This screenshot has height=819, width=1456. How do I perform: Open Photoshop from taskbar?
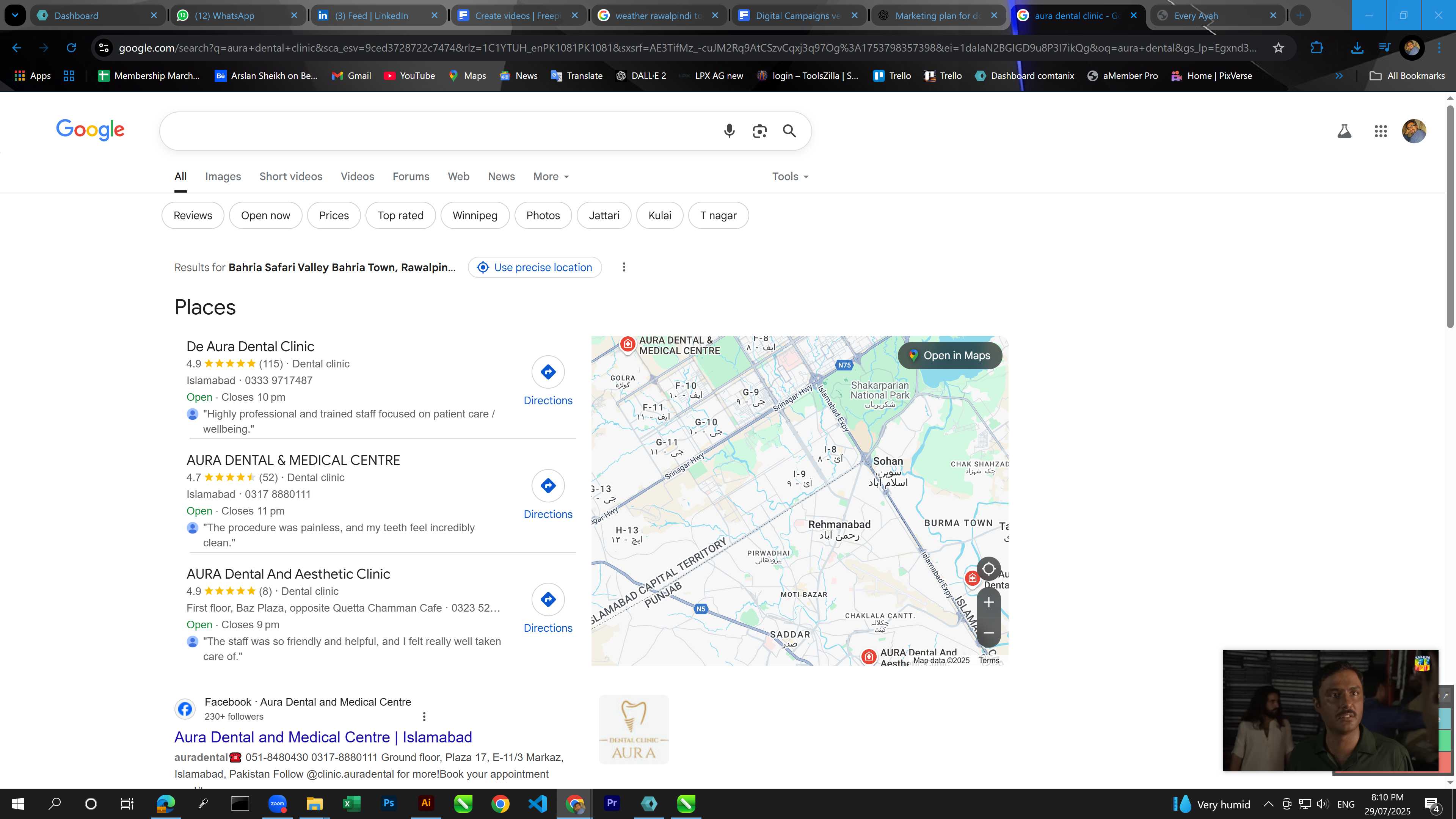pyautogui.click(x=388, y=803)
